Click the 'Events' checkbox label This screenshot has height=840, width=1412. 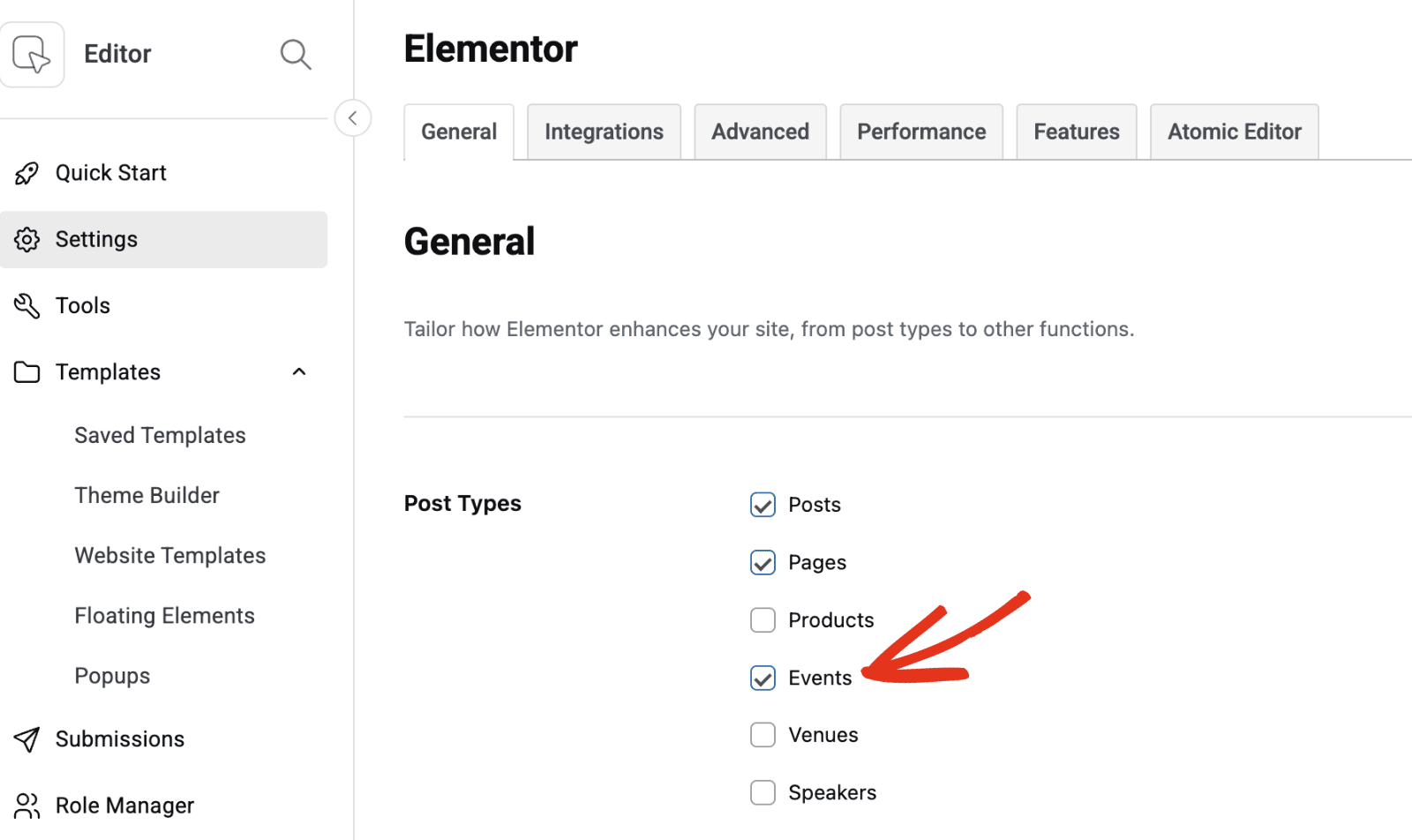(x=820, y=678)
